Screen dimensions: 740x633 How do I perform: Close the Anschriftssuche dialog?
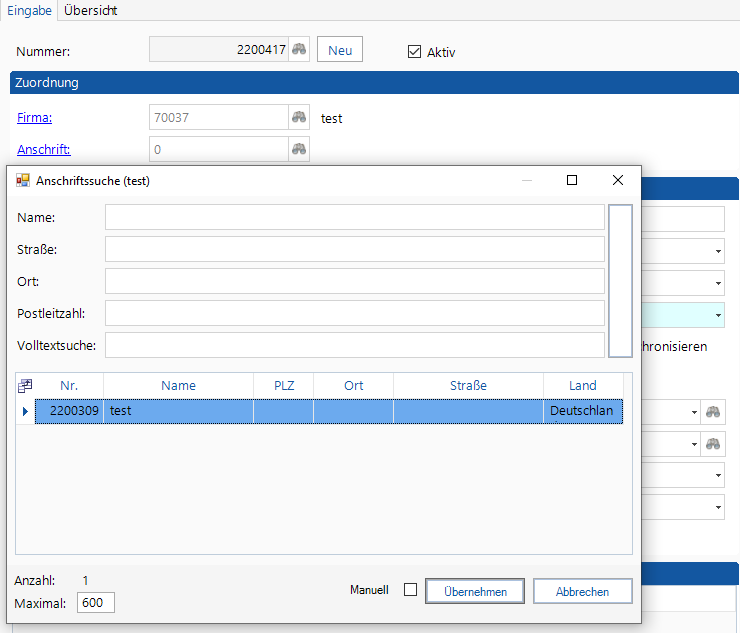tap(618, 180)
